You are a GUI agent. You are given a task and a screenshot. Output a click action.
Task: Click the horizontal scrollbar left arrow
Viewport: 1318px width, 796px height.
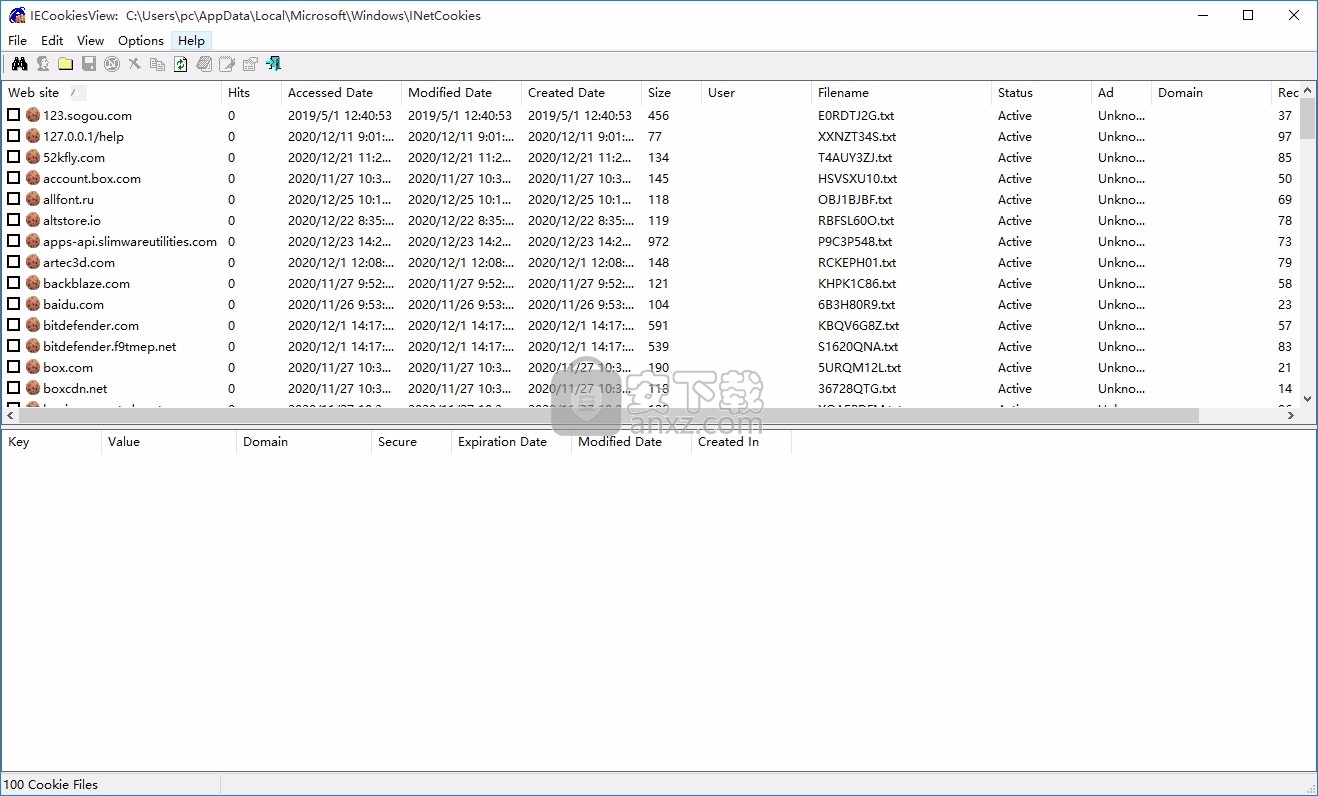pyautogui.click(x=11, y=415)
